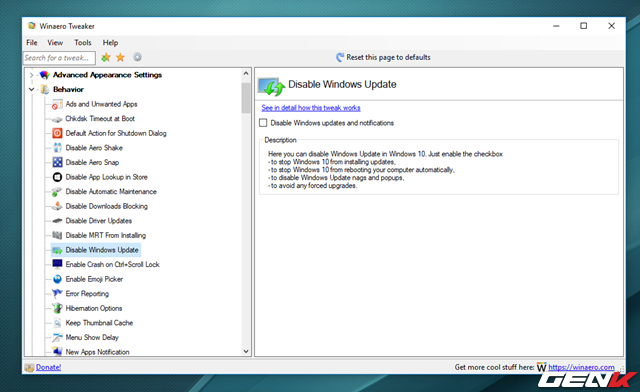Select Menu Show Delay tree item text
Viewport: 640px width, 392px height.
pyautogui.click(x=92, y=338)
